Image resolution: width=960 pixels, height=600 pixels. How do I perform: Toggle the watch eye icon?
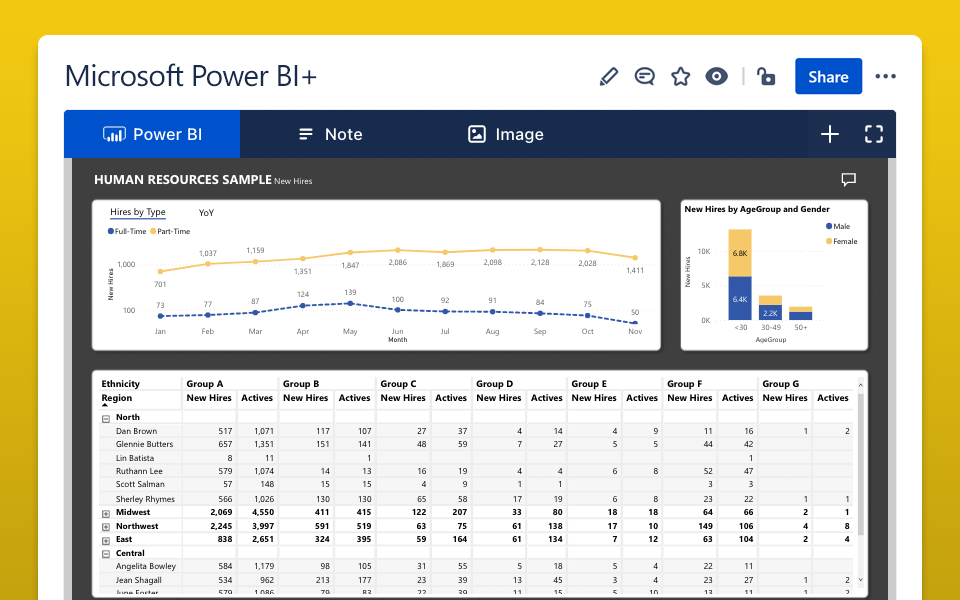point(716,77)
